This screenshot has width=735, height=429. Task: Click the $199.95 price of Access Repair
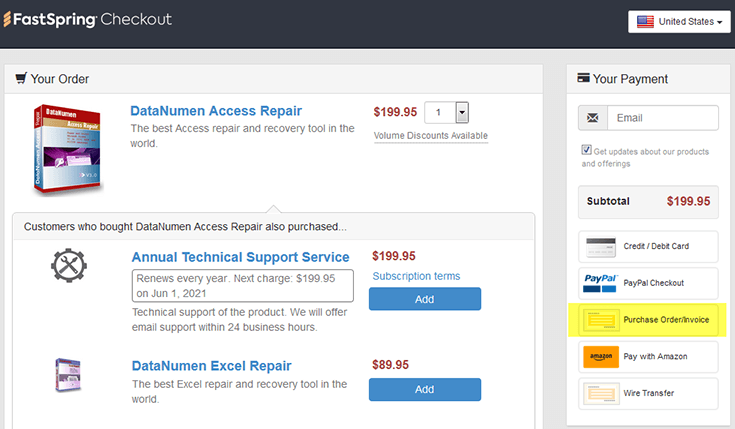pyautogui.click(x=395, y=112)
